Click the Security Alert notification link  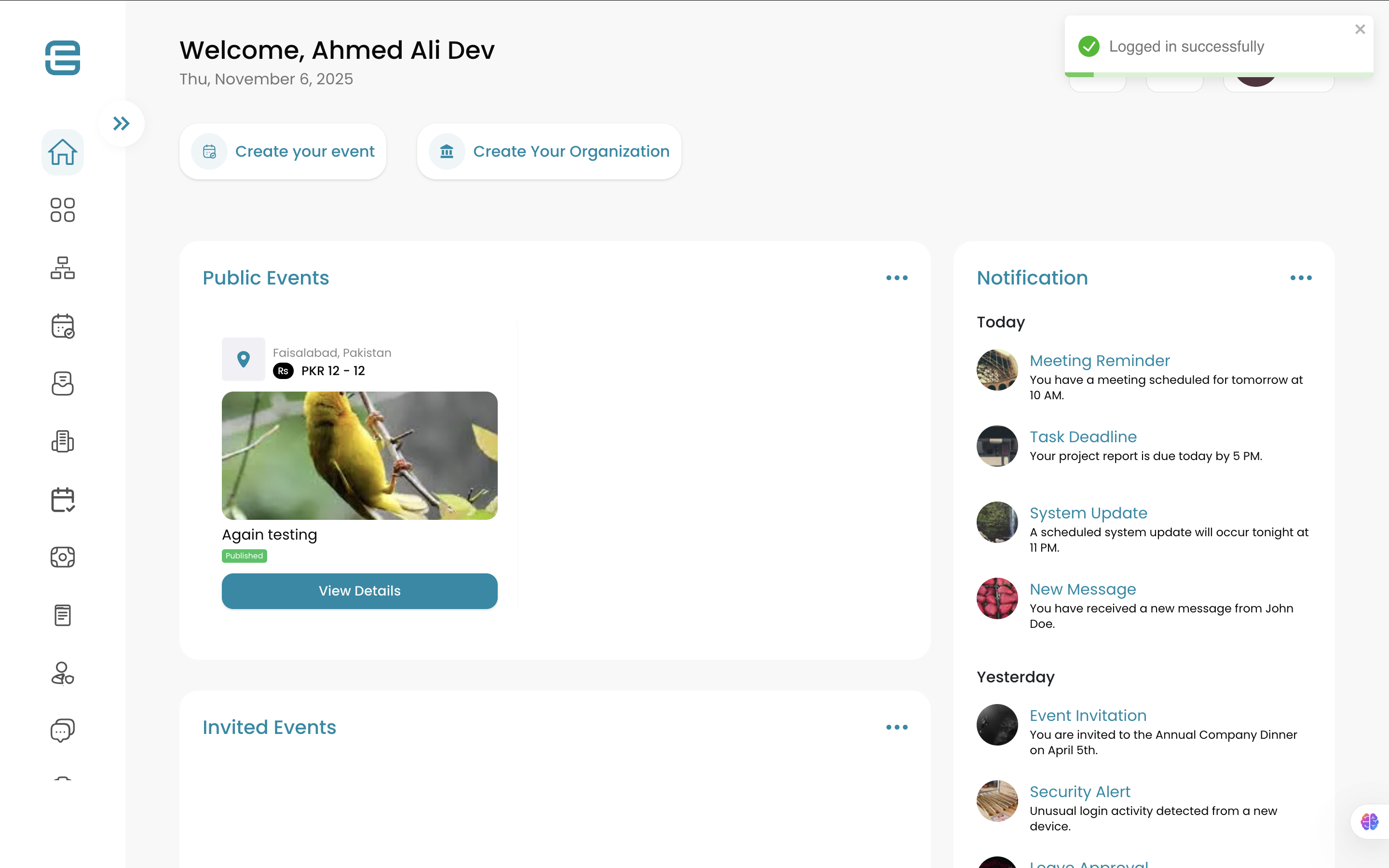(x=1078, y=792)
